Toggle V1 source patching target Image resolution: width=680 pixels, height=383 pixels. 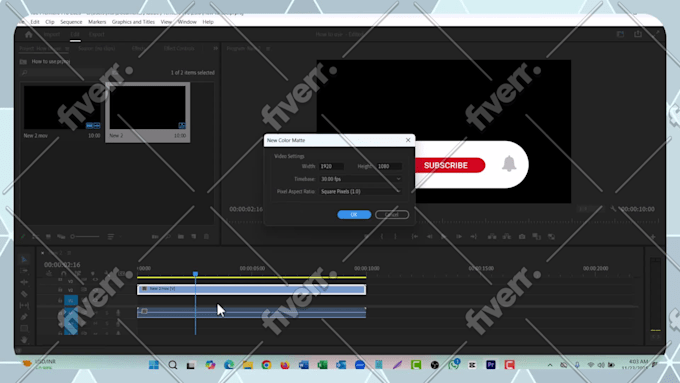tap(71, 300)
